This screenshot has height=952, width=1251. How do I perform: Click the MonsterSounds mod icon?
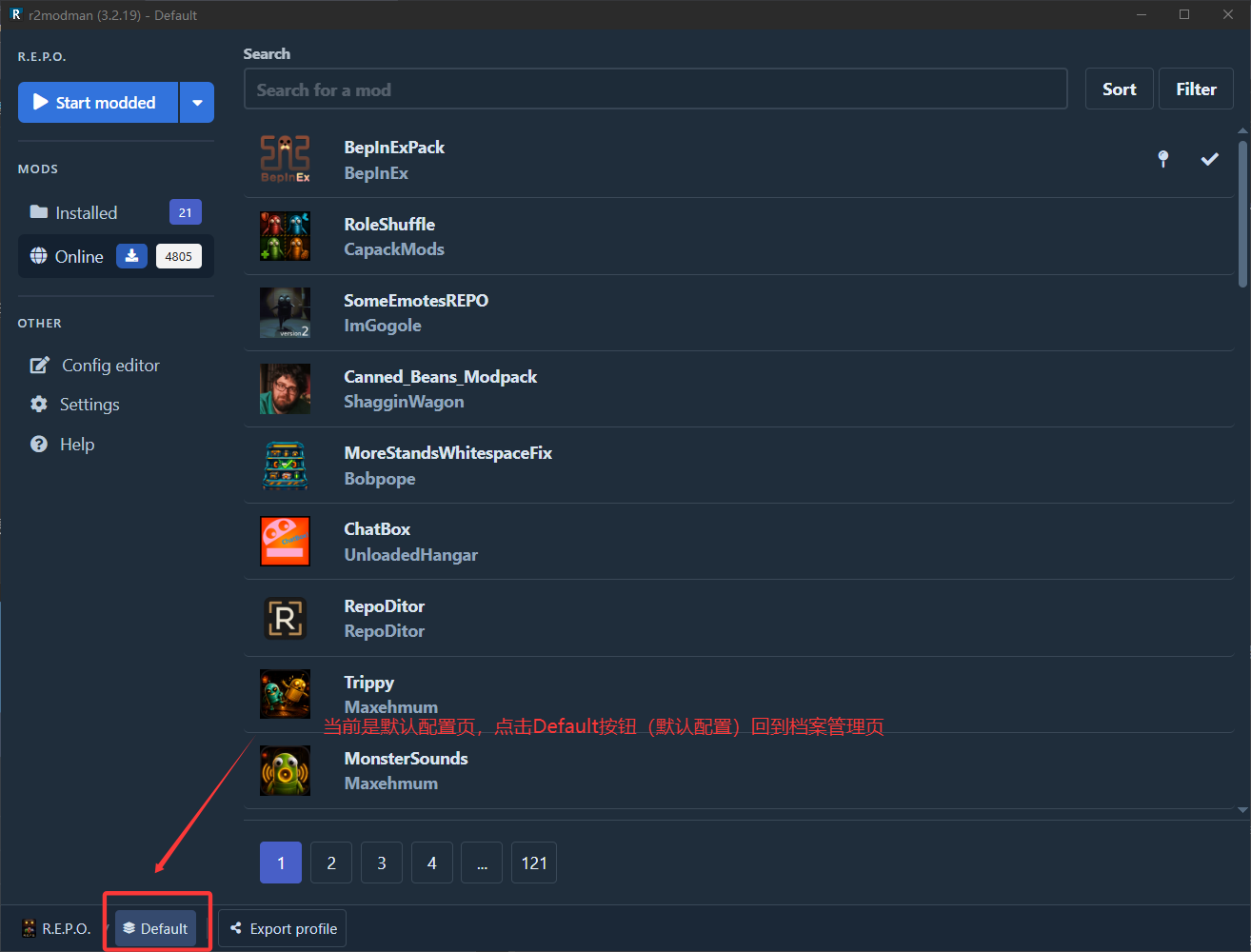click(285, 770)
